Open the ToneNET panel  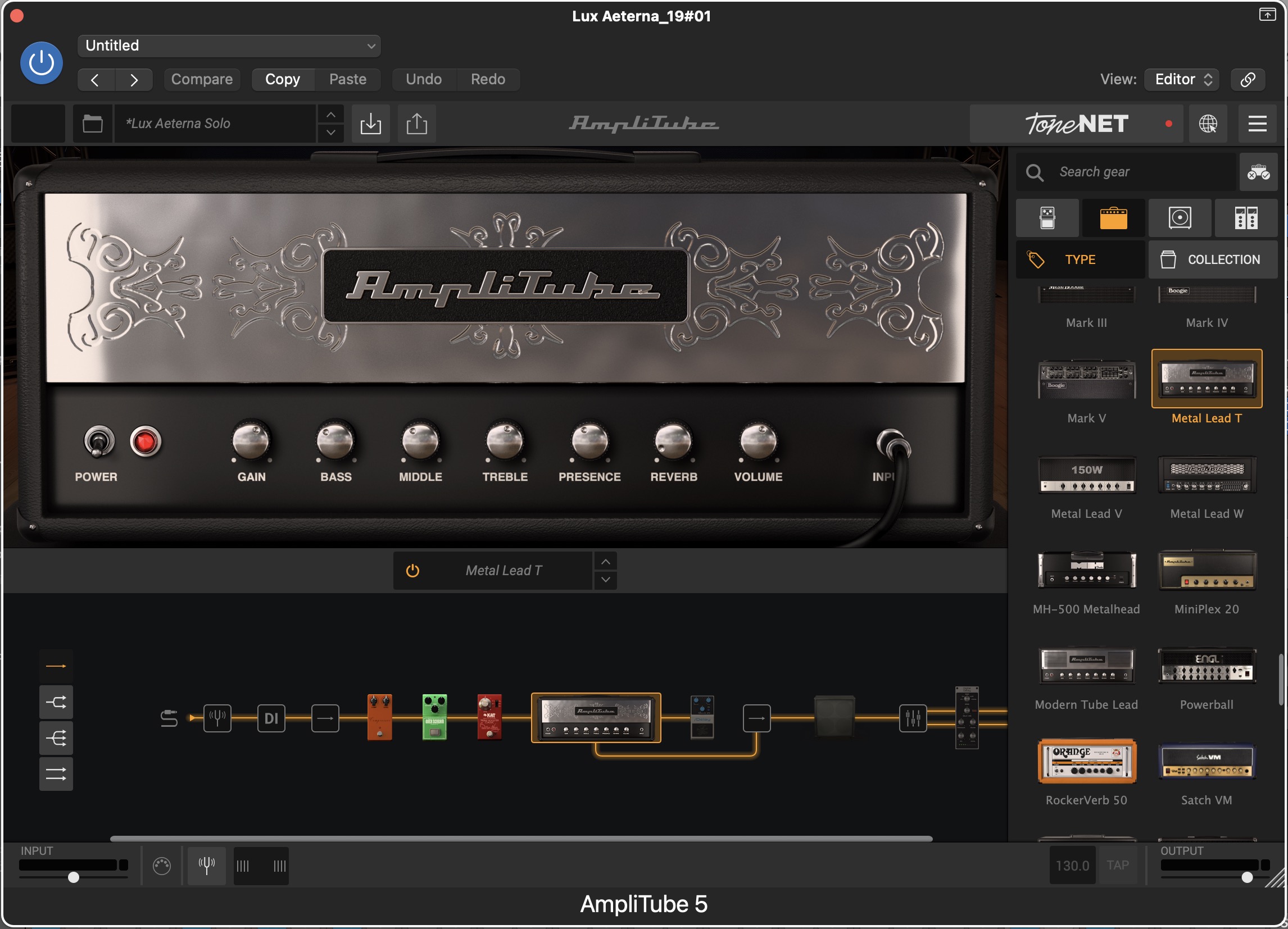pyautogui.click(x=1076, y=123)
